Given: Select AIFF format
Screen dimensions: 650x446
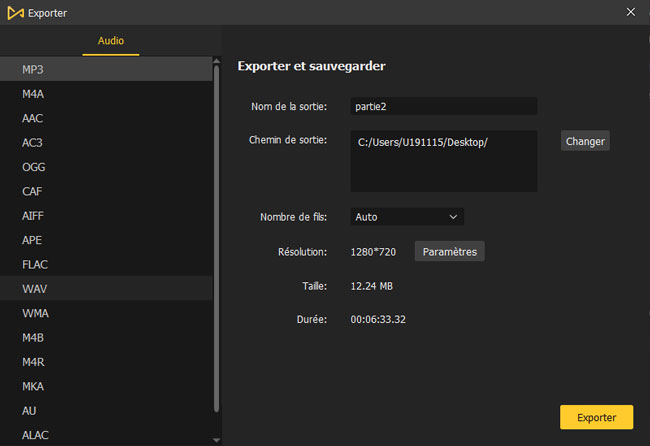Looking at the screenshot, I should tap(106, 216).
